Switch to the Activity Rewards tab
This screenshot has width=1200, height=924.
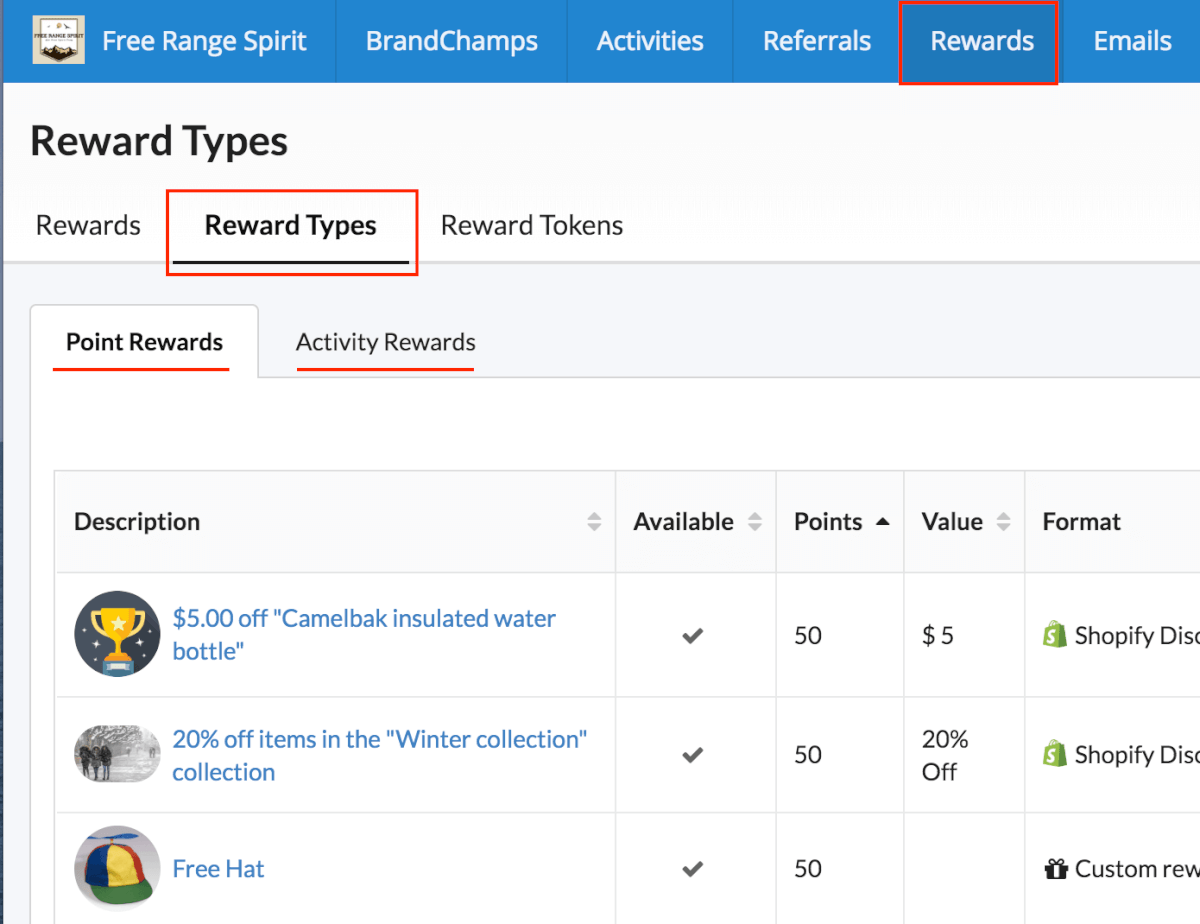coord(385,342)
